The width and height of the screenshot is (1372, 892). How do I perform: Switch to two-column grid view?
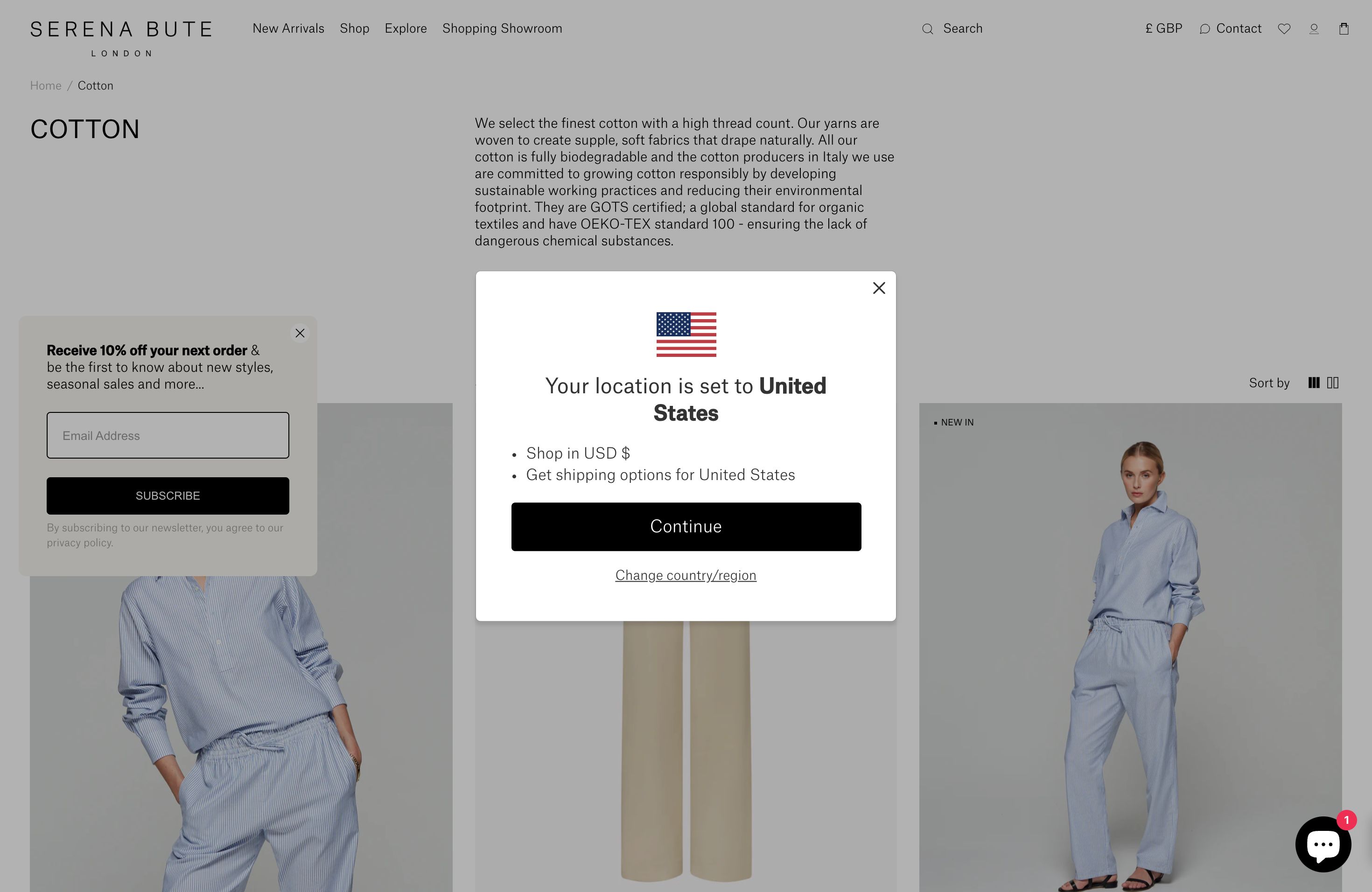[1333, 383]
